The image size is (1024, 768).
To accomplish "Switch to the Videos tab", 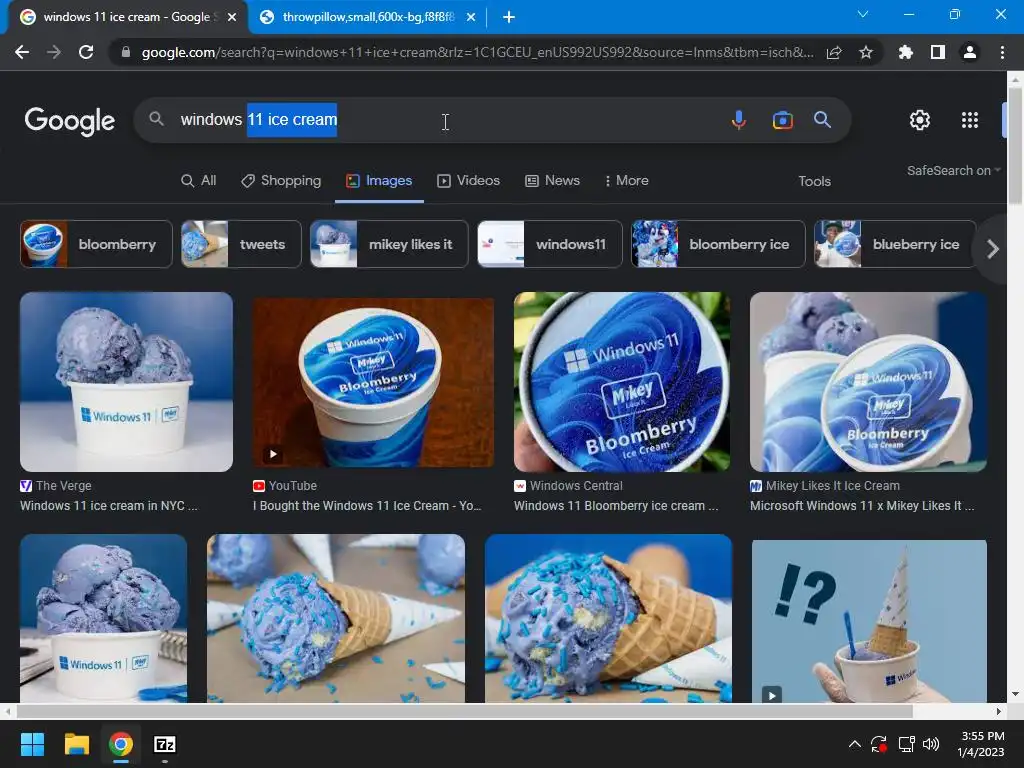I will (468, 181).
